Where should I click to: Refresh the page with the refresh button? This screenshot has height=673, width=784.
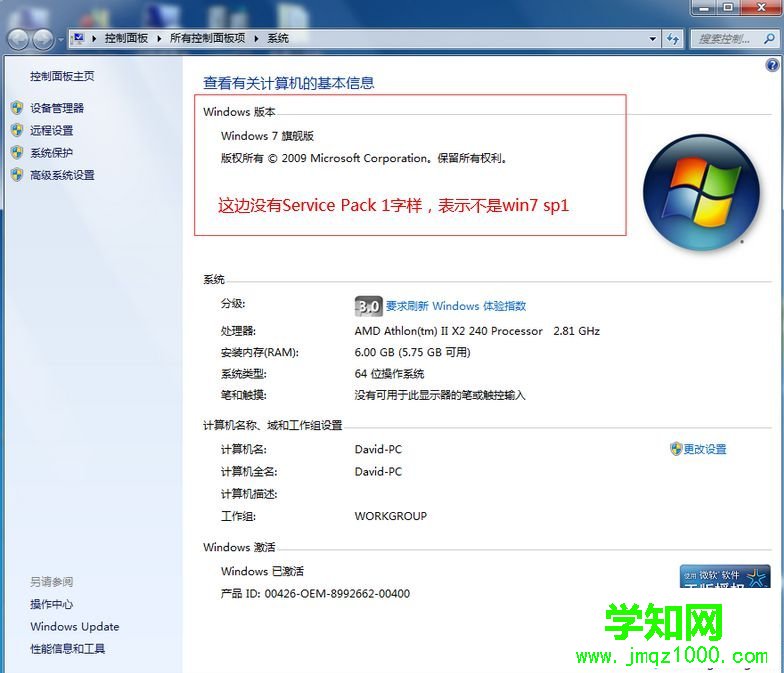[x=673, y=38]
